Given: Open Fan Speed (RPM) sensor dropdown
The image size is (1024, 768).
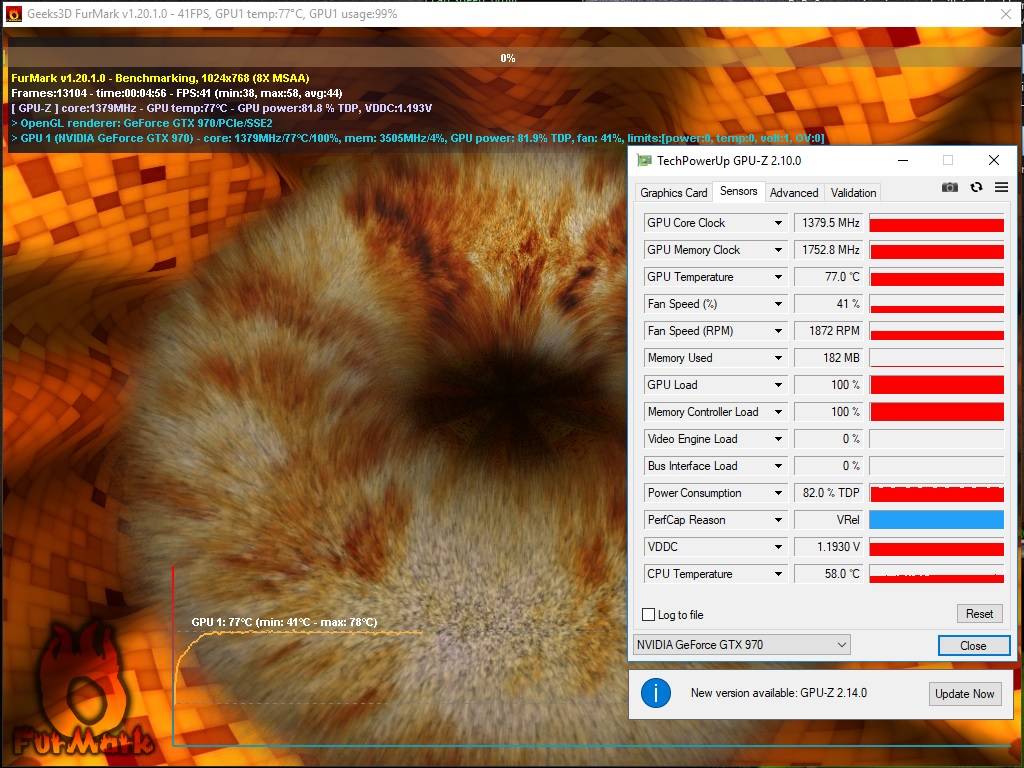Looking at the screenshot, I should click(x=778, y=331).
